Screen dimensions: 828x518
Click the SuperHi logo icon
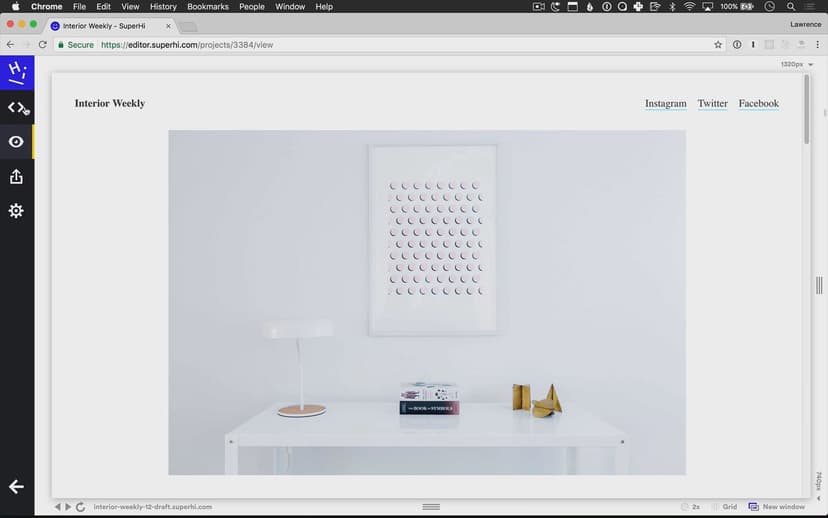tap(17, 73)
